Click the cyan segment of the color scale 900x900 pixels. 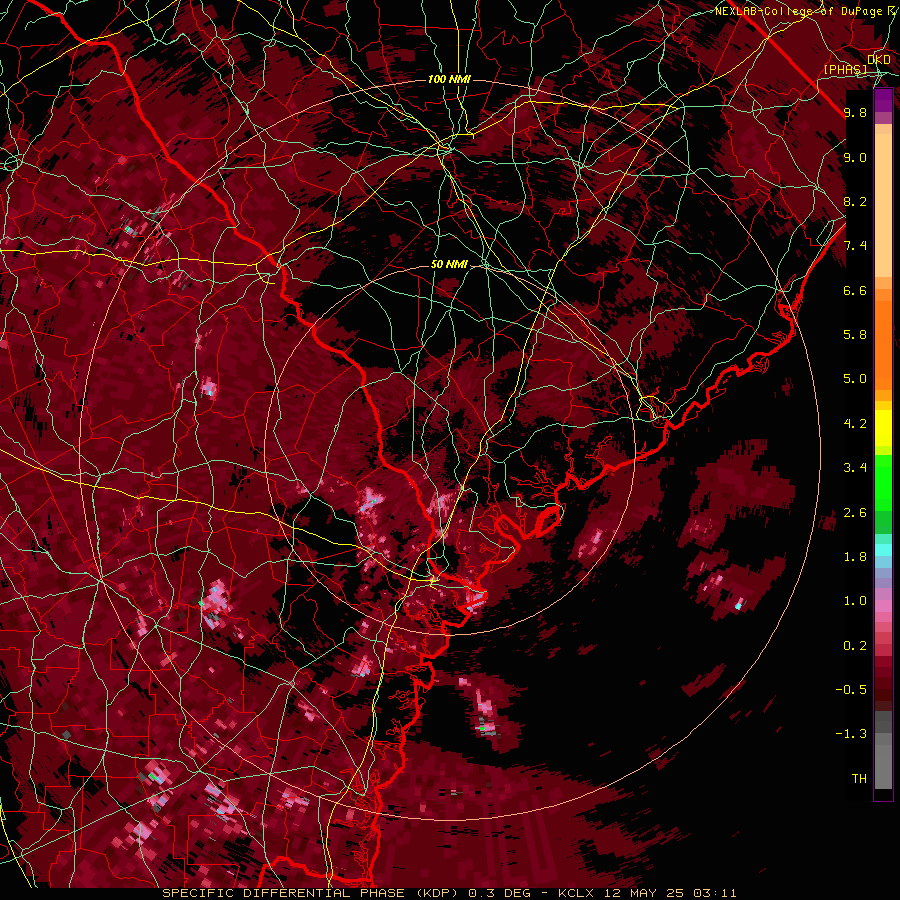pyautogui.click(x=883, y=549)
